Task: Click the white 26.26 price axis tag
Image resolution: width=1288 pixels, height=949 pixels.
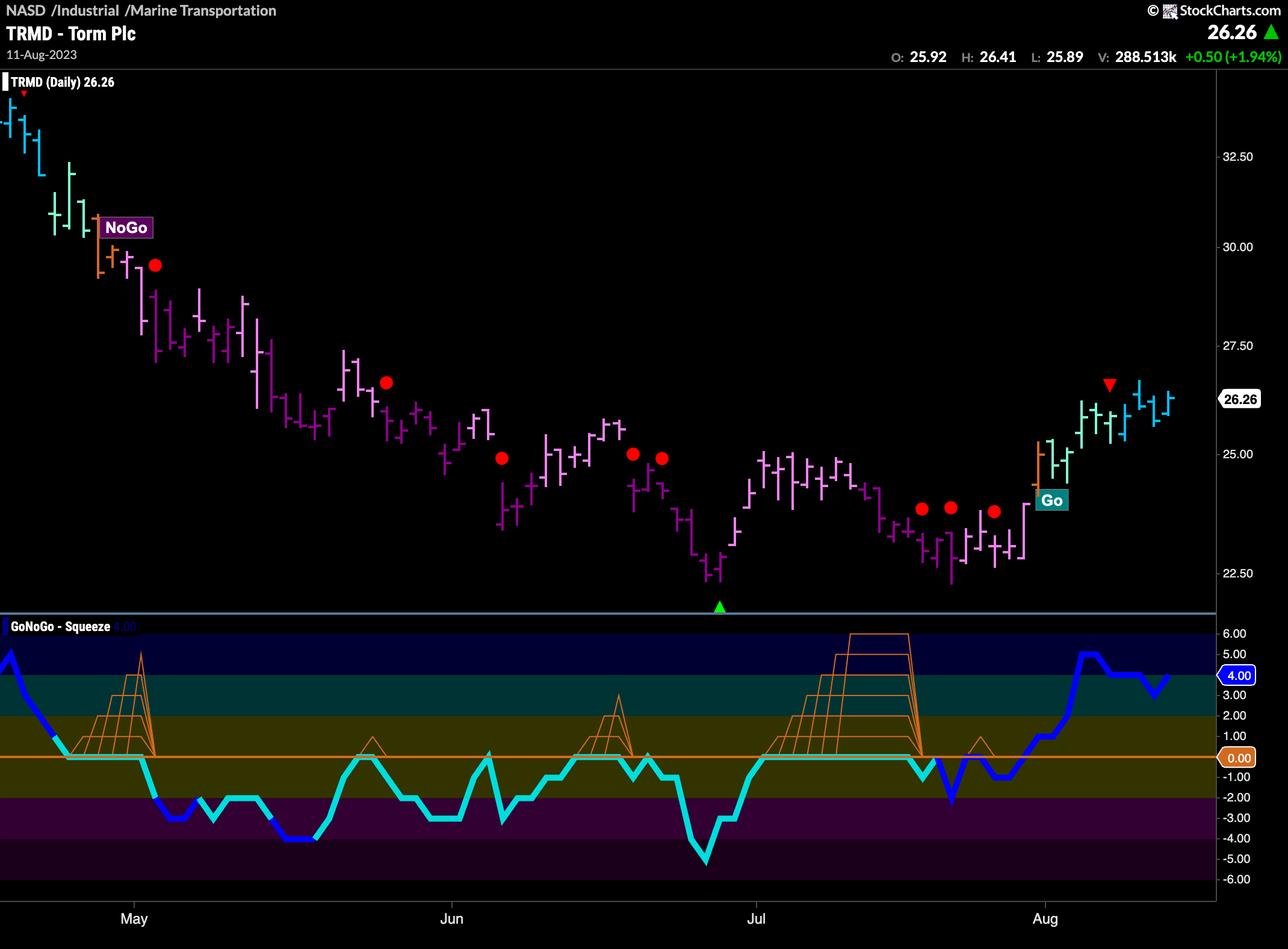Action: coord(1240,399)
